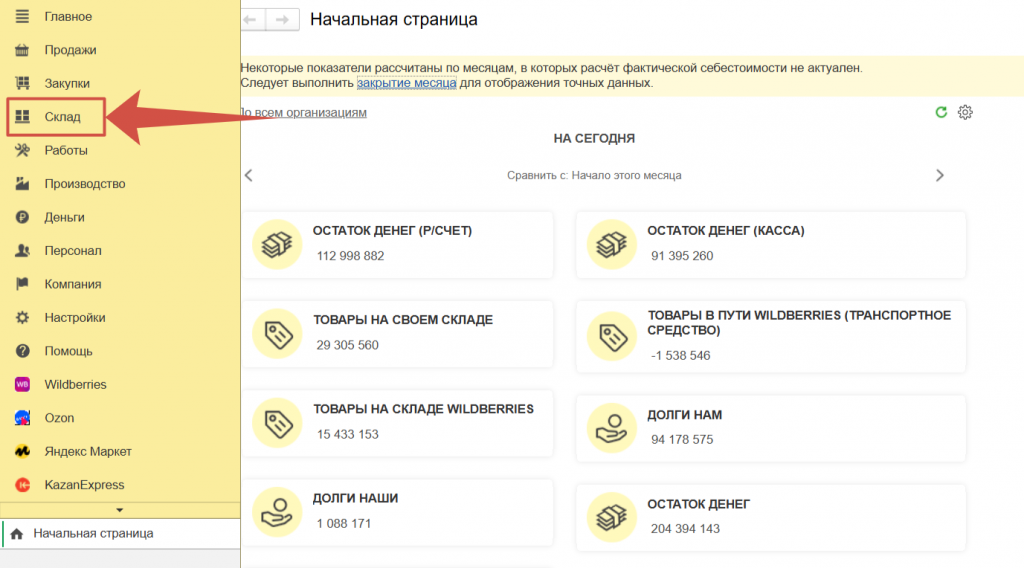Screen dimensions: 1024x568
Task: Click the green refresh icon
Action: 941,112
